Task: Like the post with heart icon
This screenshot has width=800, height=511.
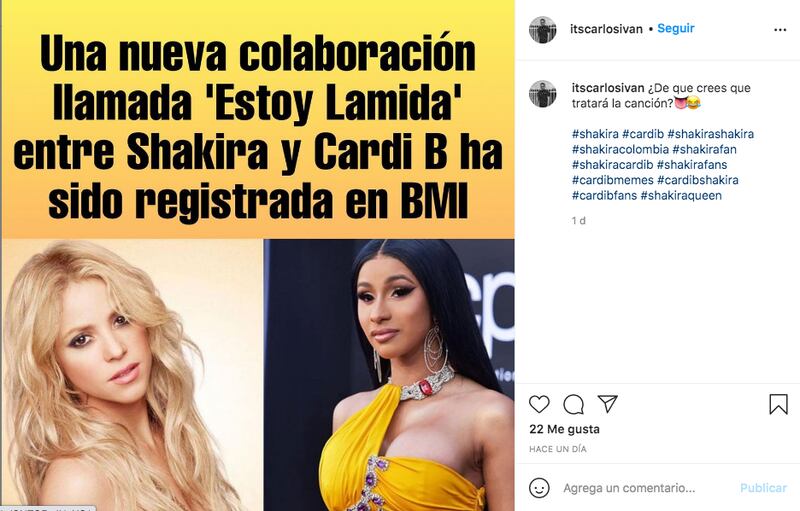Action: (x=539, y=404)
